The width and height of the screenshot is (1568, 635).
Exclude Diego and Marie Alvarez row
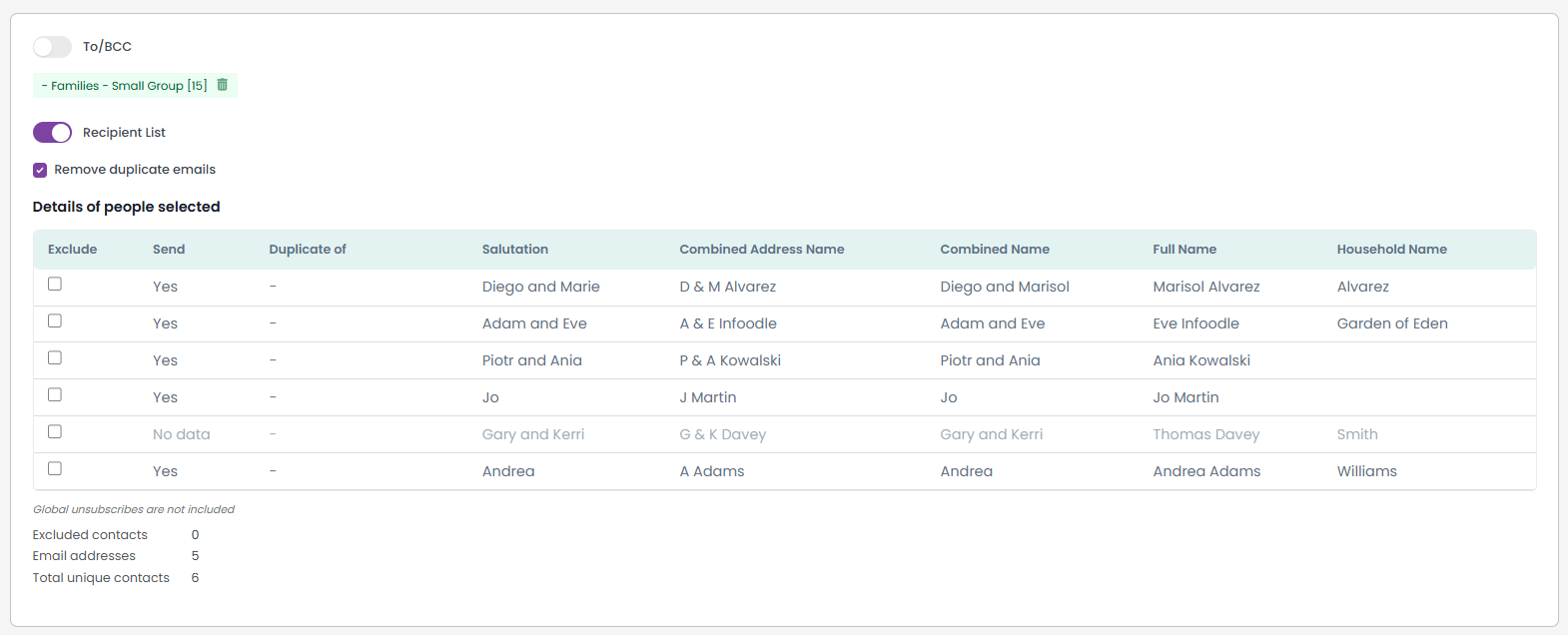(x=55, y=284)
